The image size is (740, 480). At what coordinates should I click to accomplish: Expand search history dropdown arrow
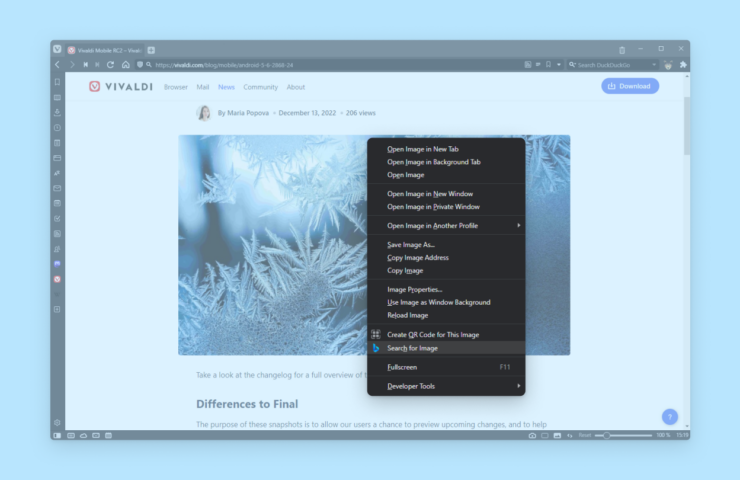(x=654, y=65)
